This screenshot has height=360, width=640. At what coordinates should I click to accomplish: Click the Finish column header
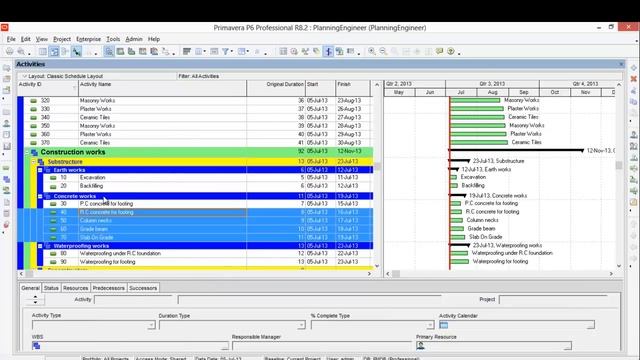coord(353,88)
